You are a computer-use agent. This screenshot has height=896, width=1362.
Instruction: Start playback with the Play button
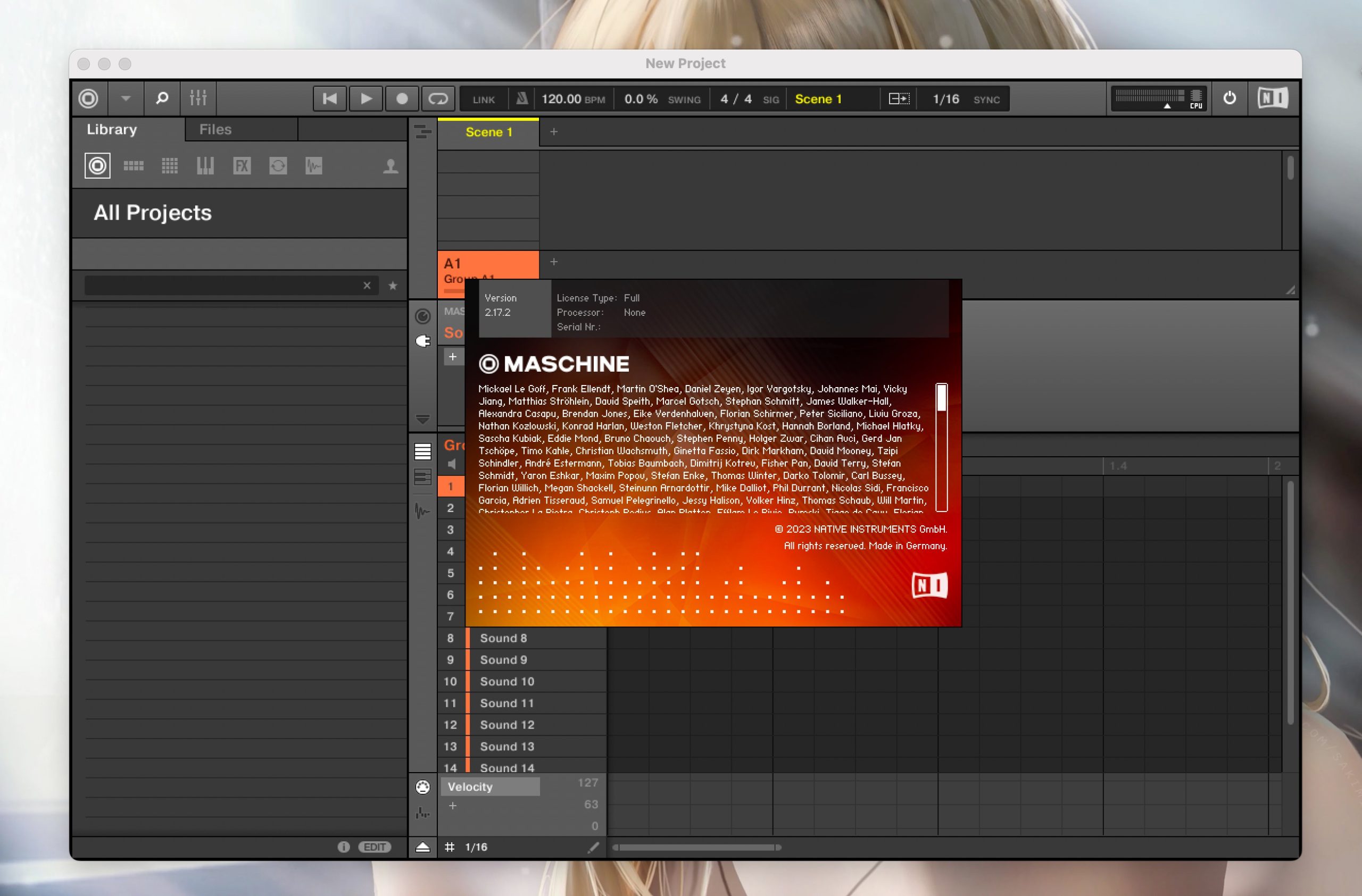366,99
